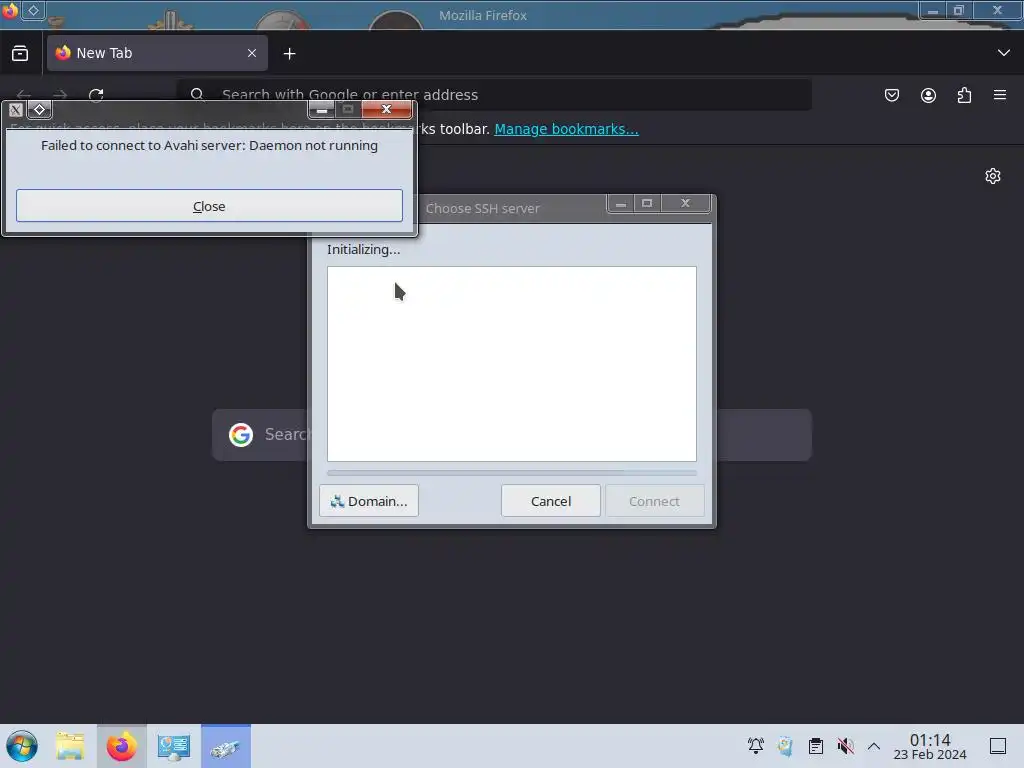
Task: Click the empty SSH server list area
Action: click(511, 364)
